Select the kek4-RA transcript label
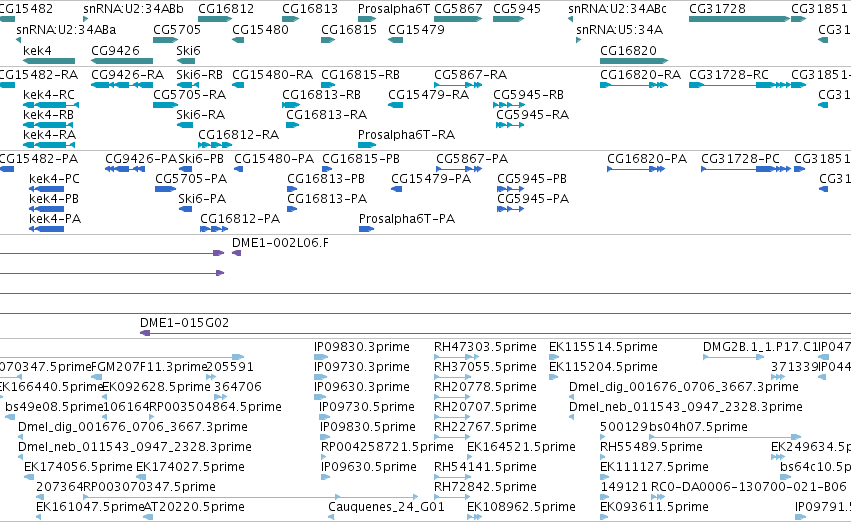Screen dimensions: 851x522 coord(49,135)
